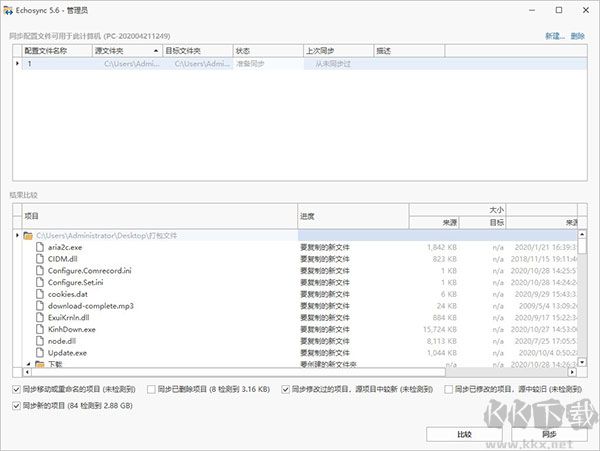Enable the 同步已删除项目 checkbox
This screenshot has height=451, width=600.
click(152, 388)
